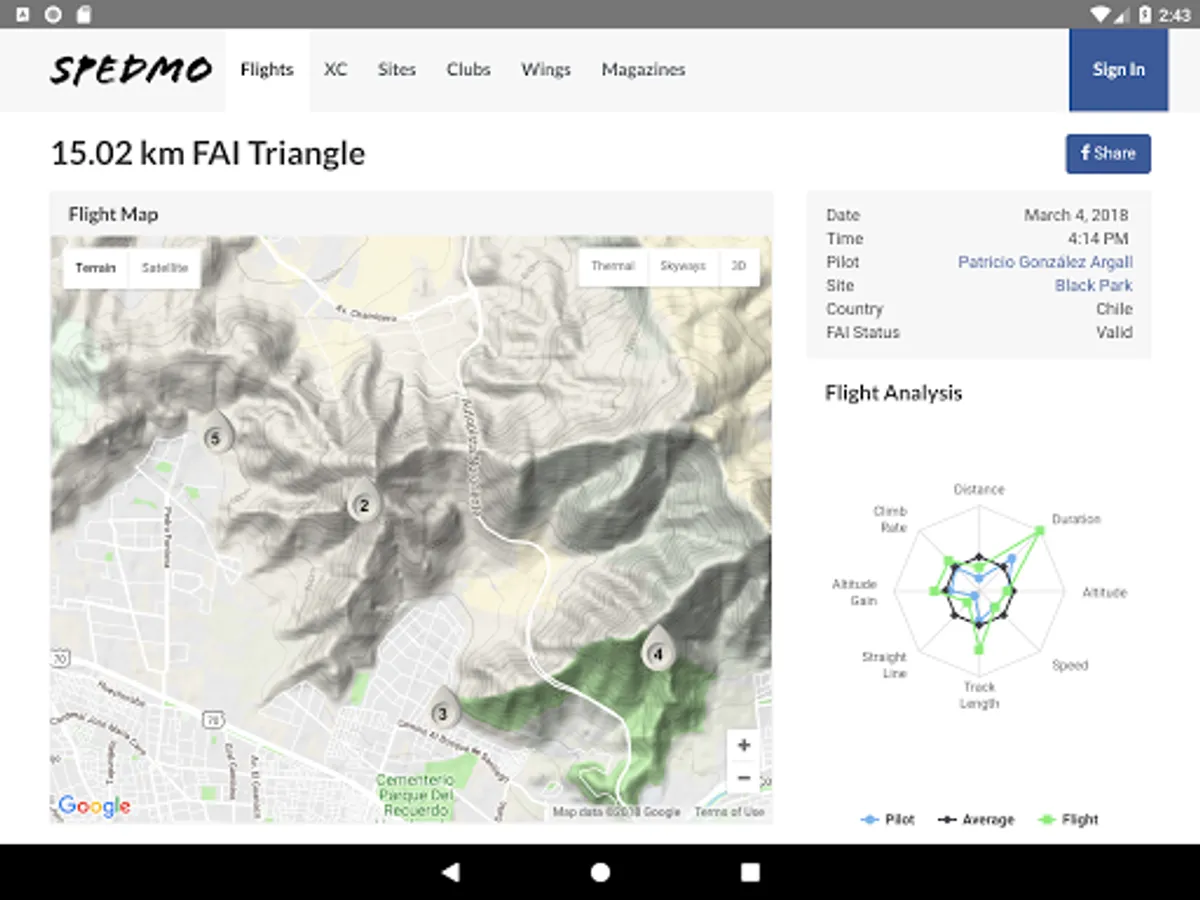Click the 4:14 PM time value
The image size is (1200, 900).
pyautogui.click(x=1098, y=239)
